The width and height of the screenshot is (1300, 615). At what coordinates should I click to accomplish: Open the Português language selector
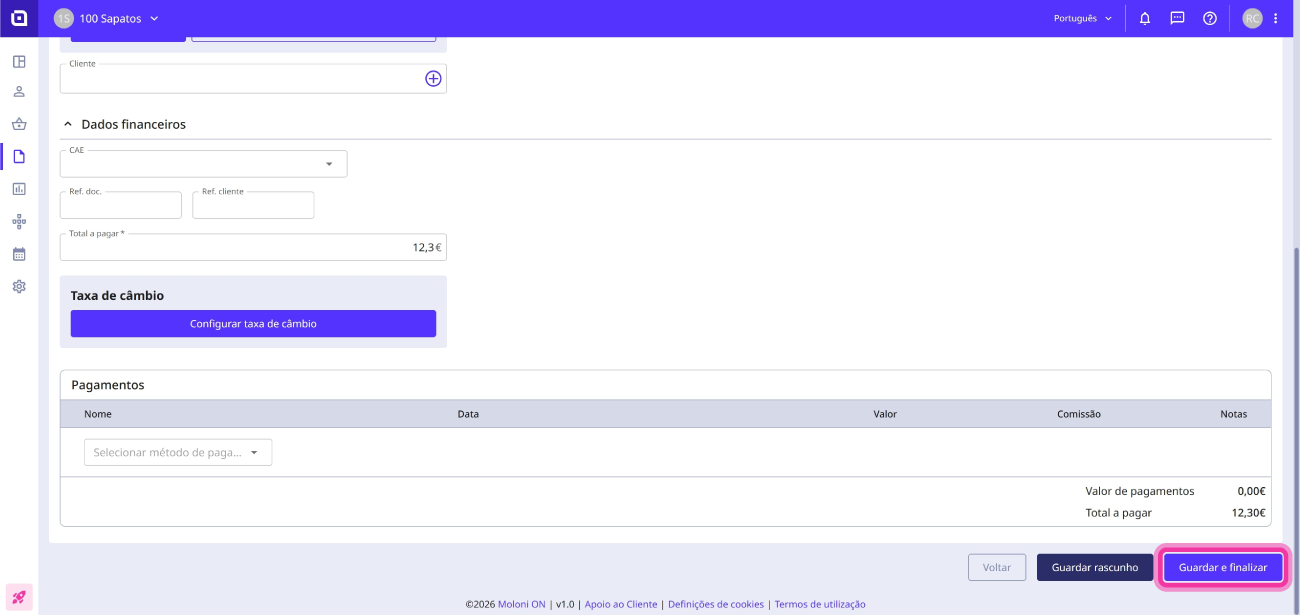tap(1083, 18)
